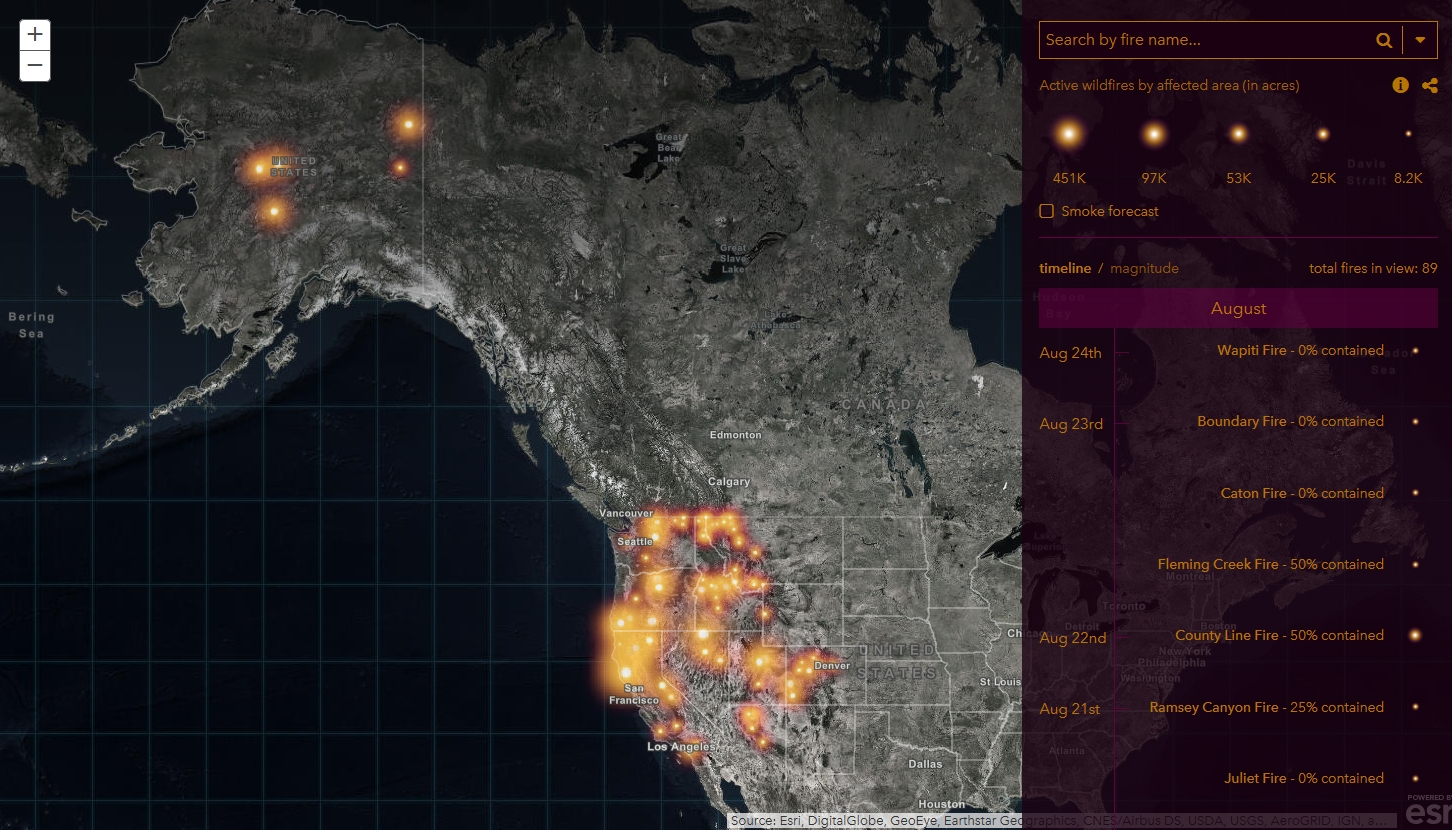Switch to the magnitude view
The height and width of the screenshot is (830, 1452).
pyautogui.click(x=1144, y=268)
